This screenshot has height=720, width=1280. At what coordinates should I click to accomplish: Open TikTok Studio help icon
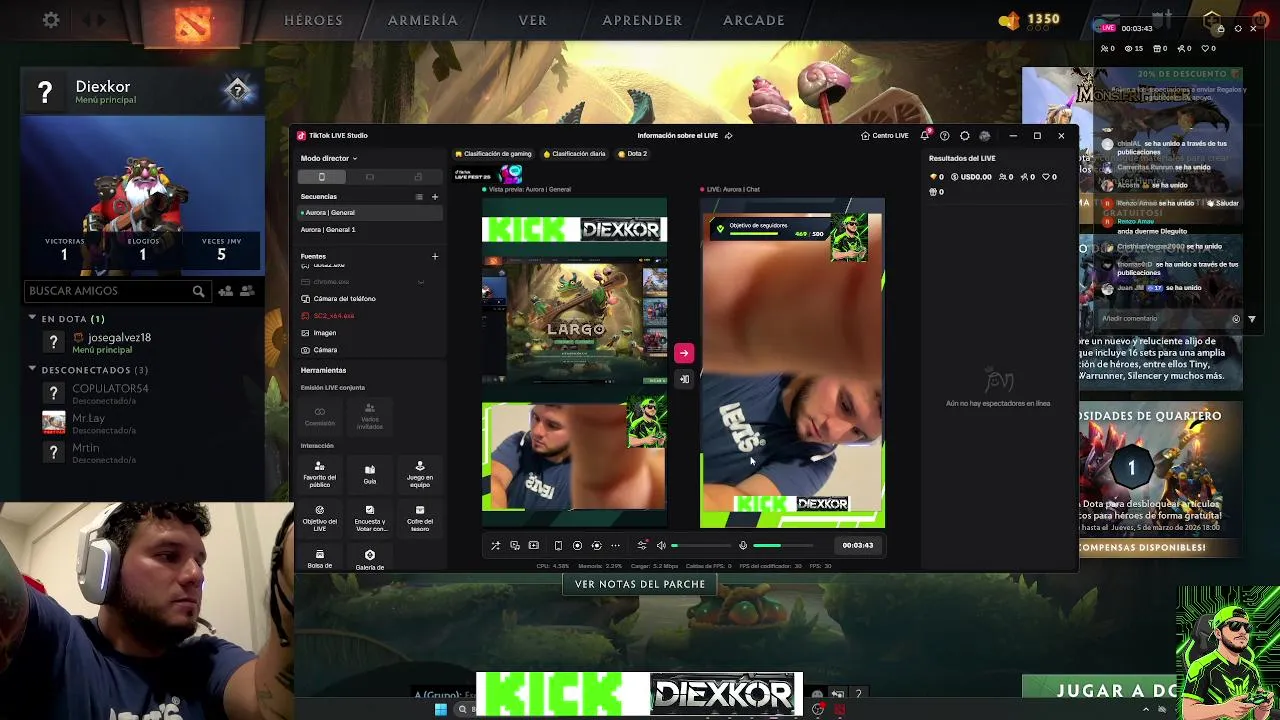944,136
